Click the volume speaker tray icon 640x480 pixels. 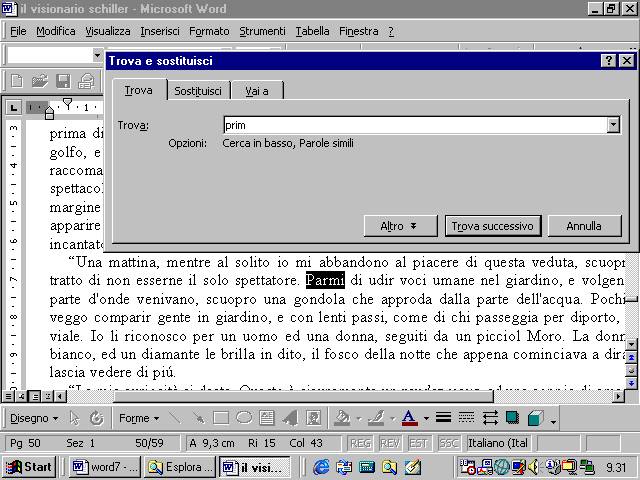(533, 467)
